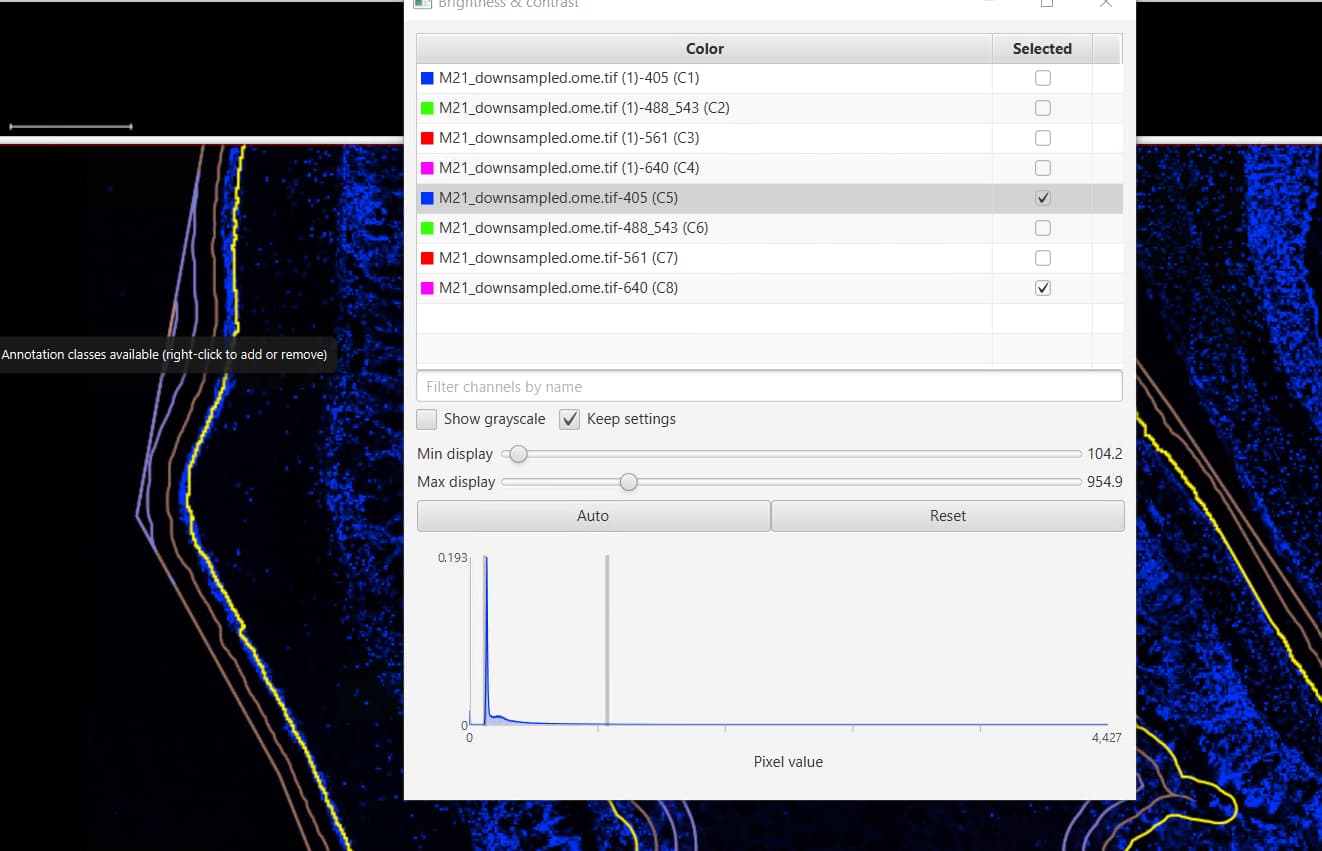This screenshot has width=1322, height=851.
Task: Deselect channel C8 in the Selected column
Action: [1043, 287]
